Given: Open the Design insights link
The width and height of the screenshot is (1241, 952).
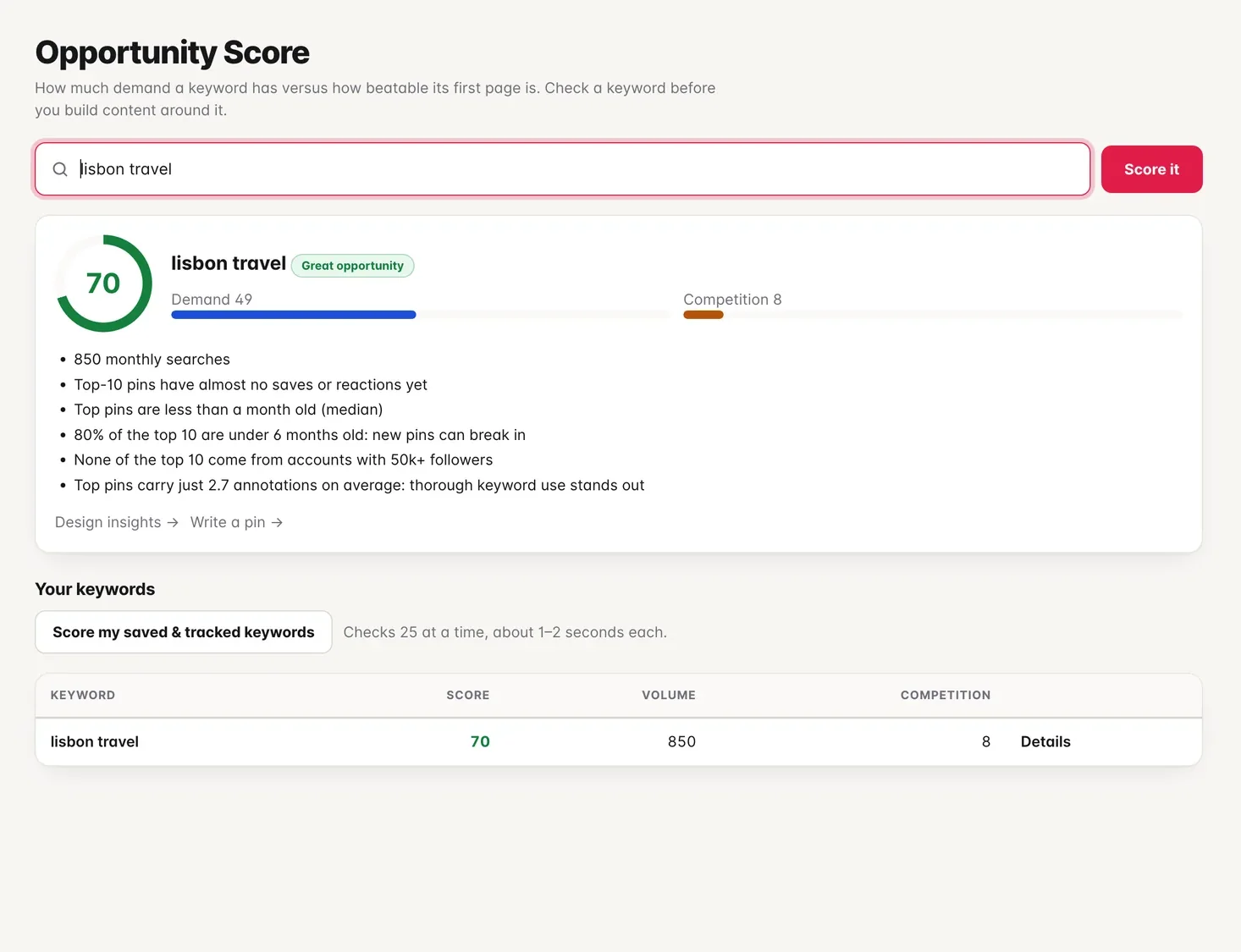Looking at the screenshot, I should (x=117, y=522).
